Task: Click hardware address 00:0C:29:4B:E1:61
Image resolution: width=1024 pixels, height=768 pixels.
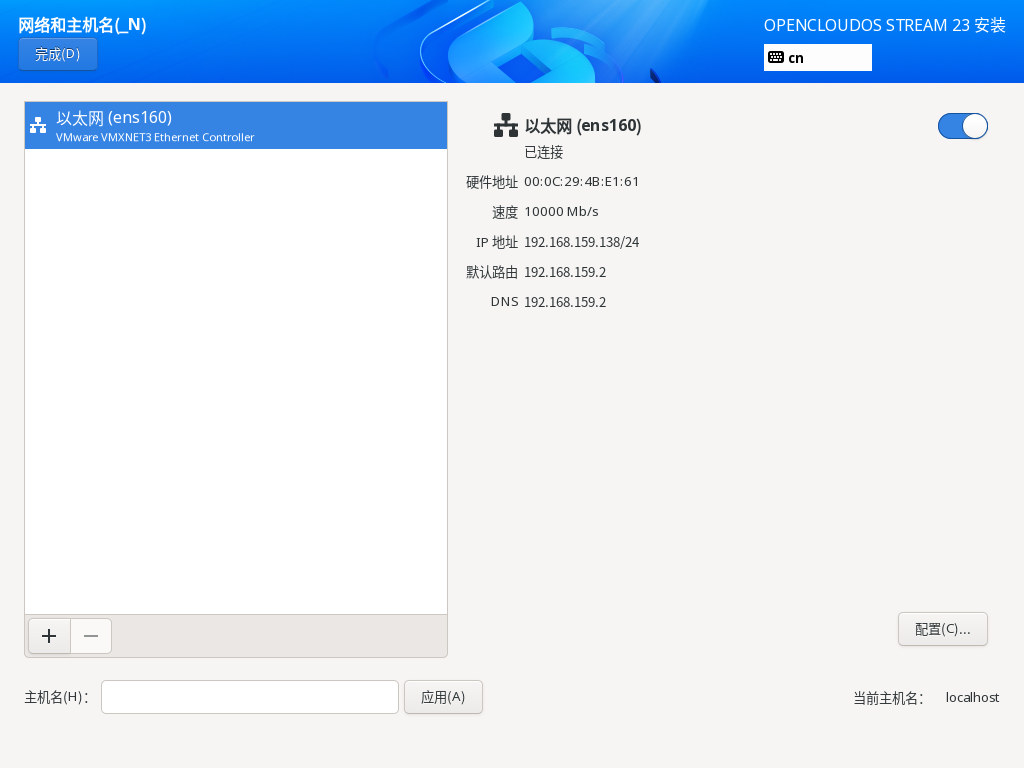Action: (581, 182)
